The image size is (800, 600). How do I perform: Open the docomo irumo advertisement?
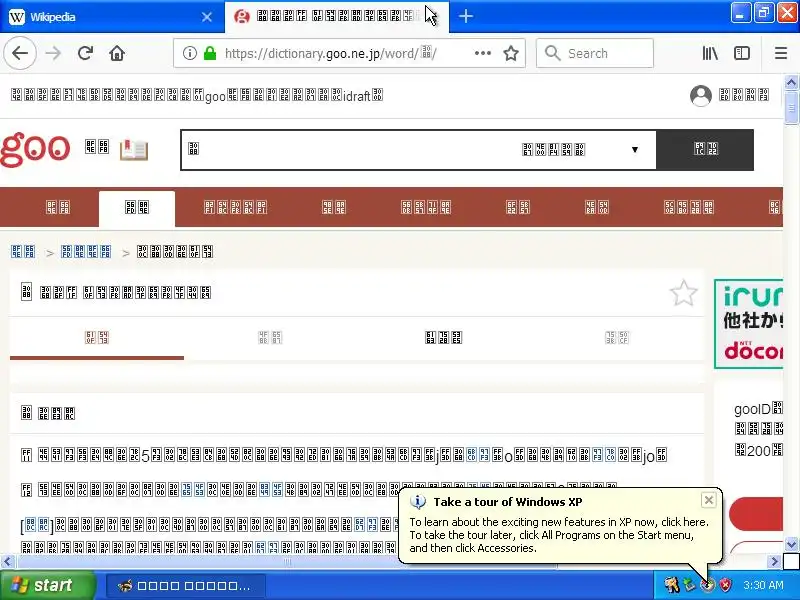748,323
